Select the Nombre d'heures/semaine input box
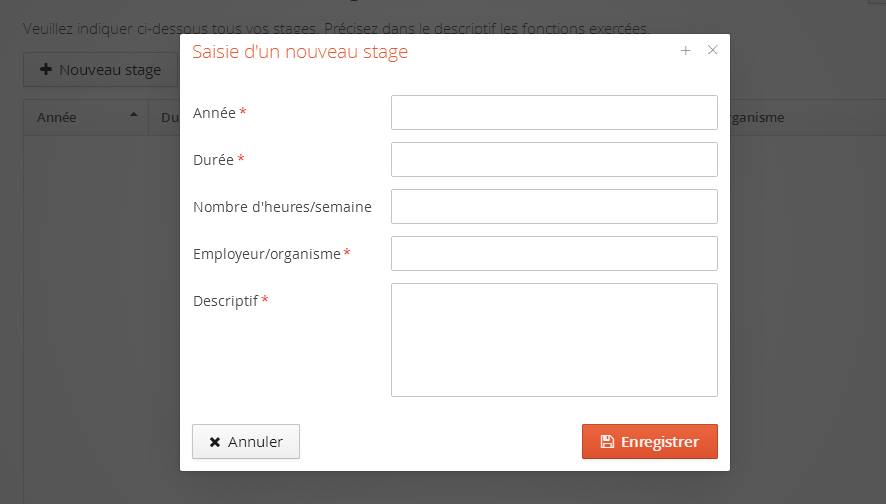The height and width of the screenshot is (504, 886). click(554, 207)
